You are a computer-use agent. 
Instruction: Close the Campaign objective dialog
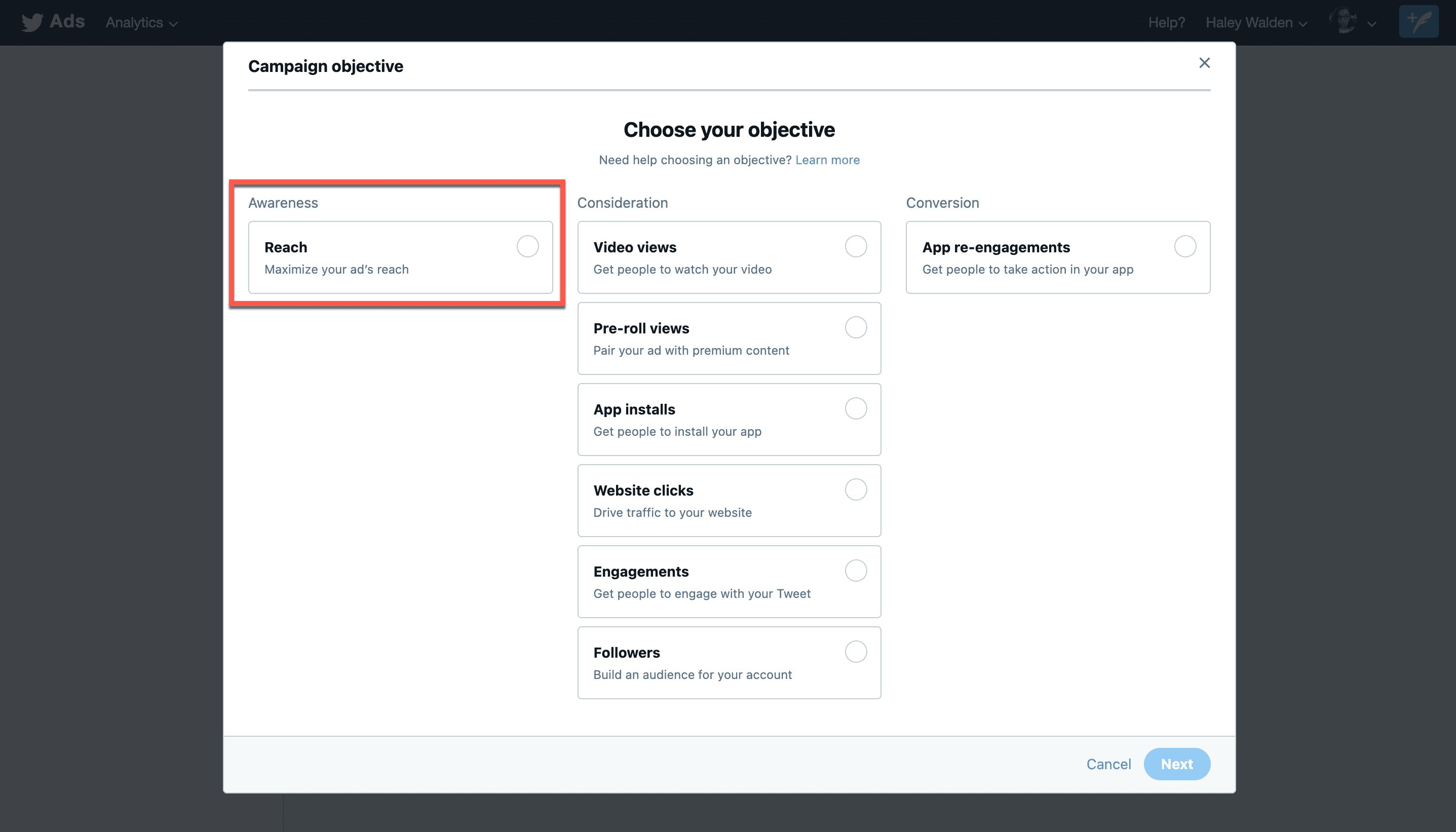tap(1204, 63)
